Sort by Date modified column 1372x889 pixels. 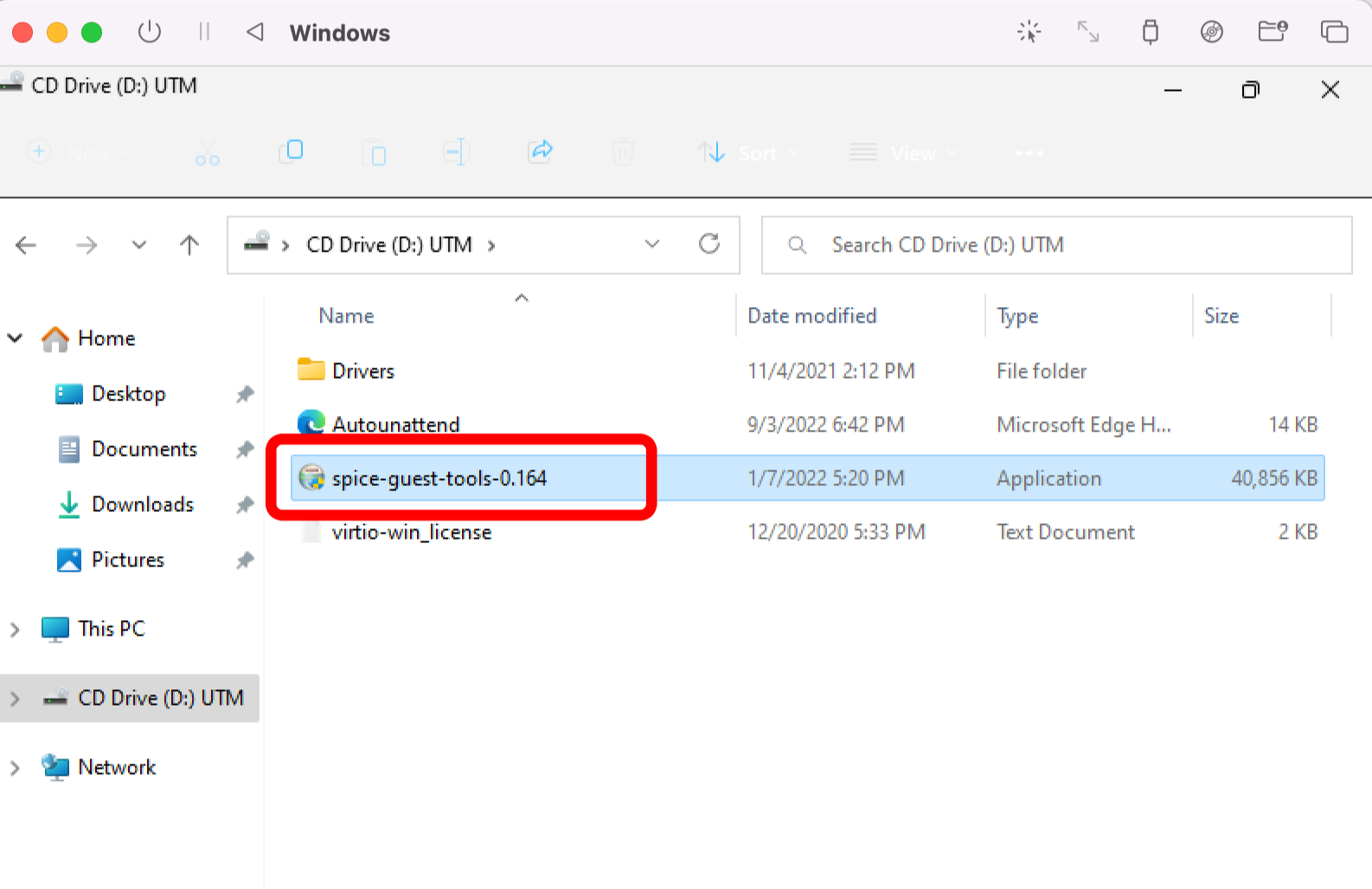pyautogui.click(x=811, y=316)
